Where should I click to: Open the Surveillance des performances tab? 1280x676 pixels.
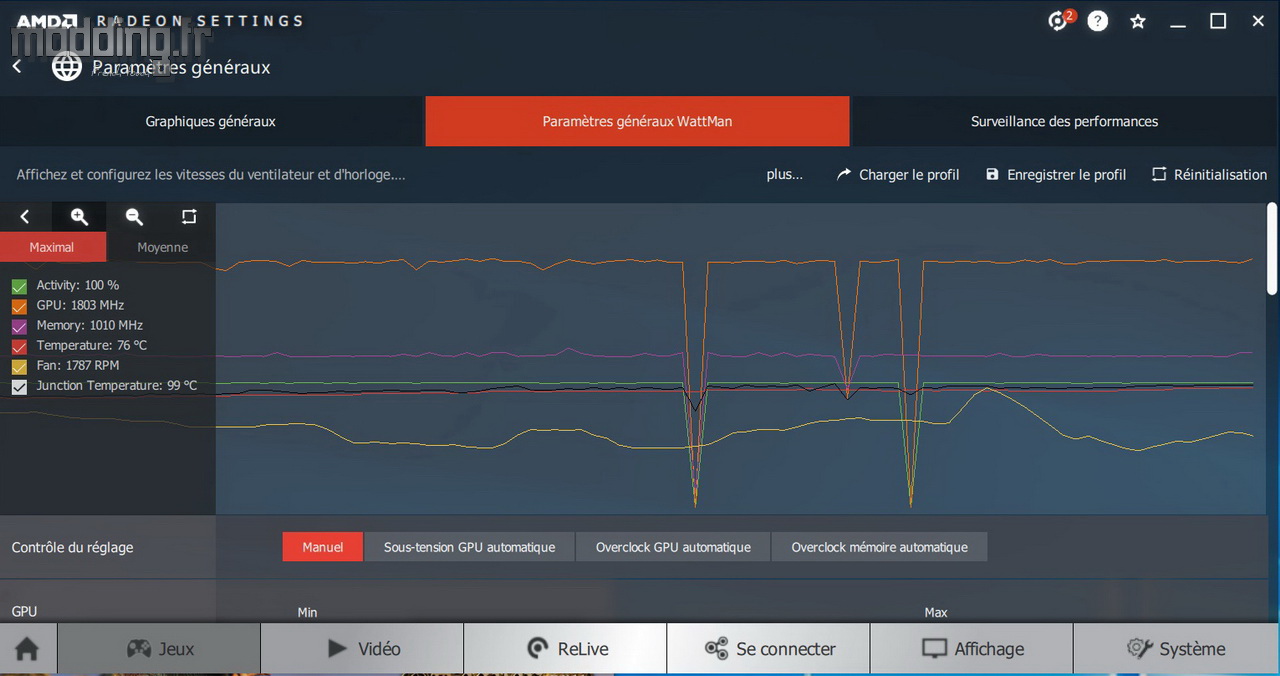point(1064,121)
